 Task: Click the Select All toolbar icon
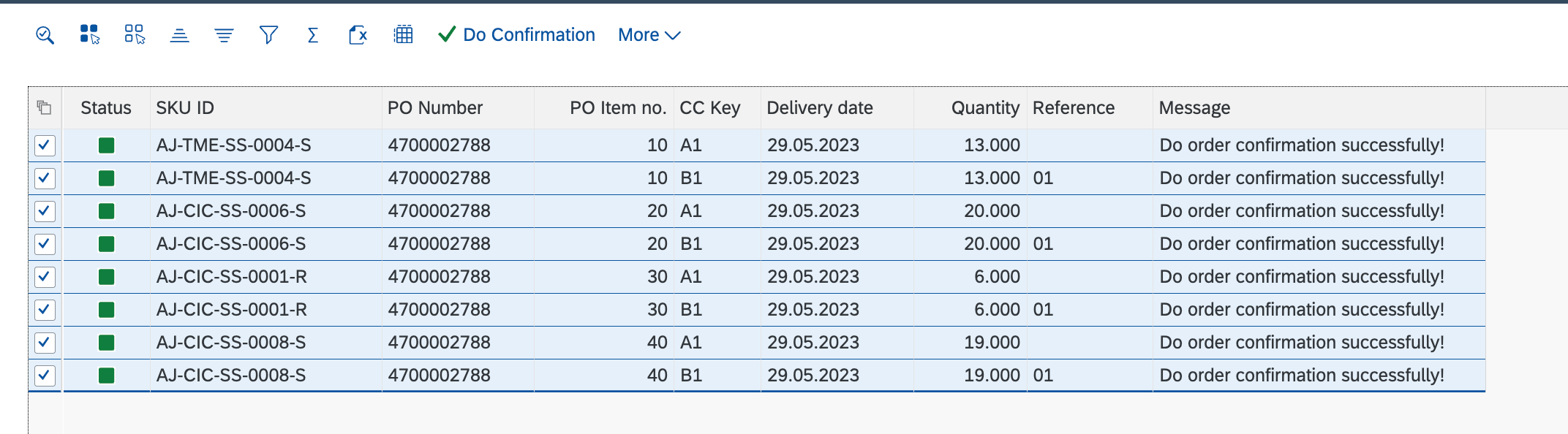[x=89, y=34]
